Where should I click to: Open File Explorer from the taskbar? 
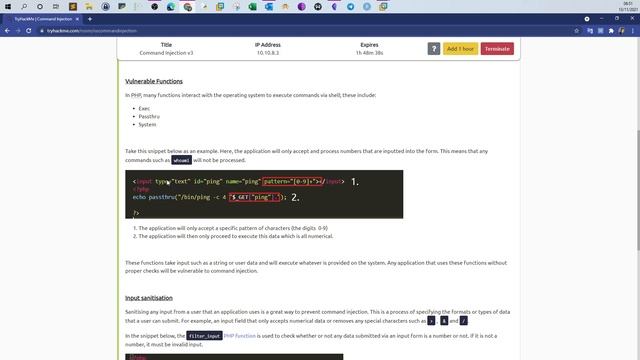(x=89, y=7)
